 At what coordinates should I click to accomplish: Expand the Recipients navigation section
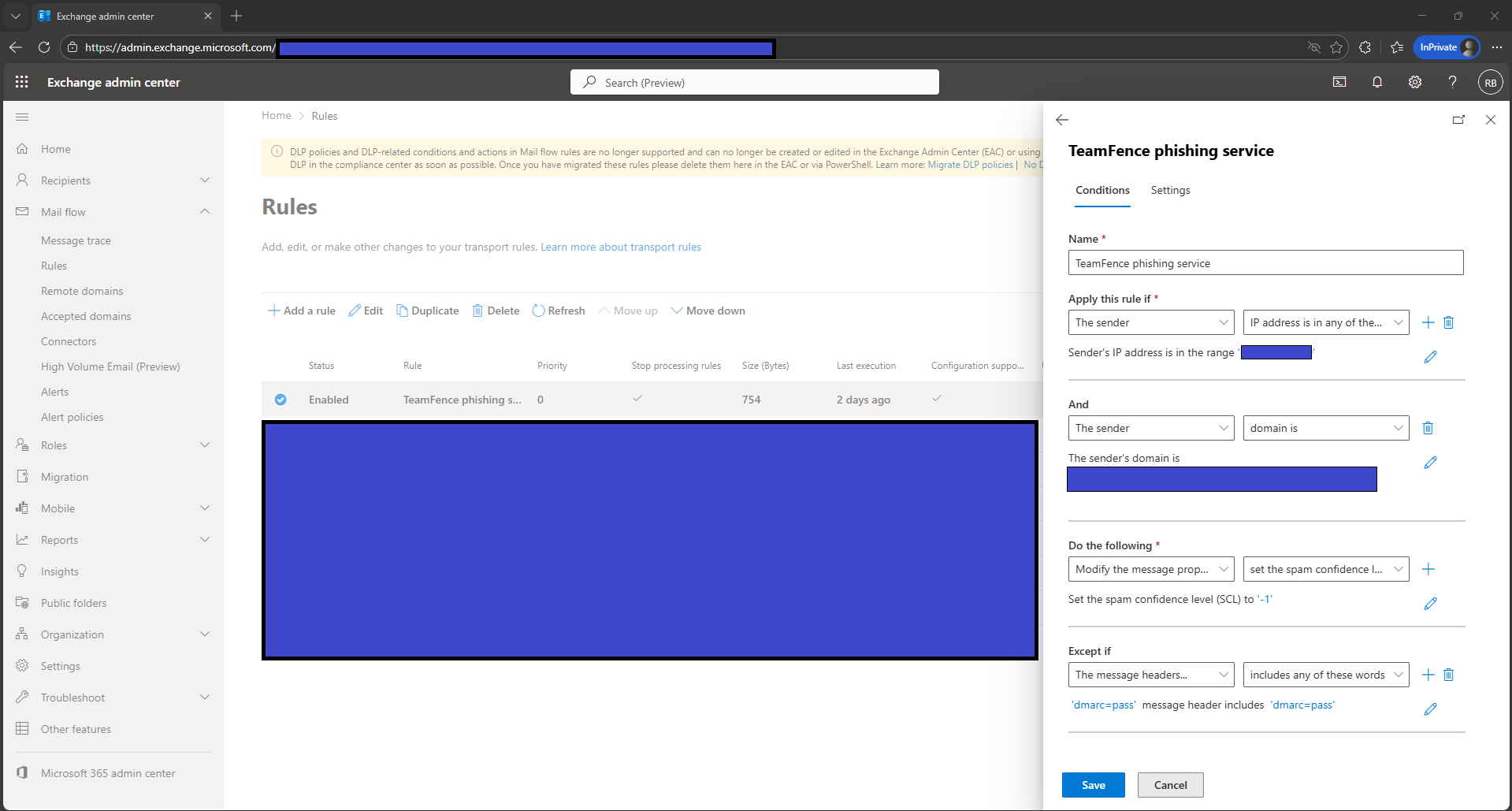pos(205,180)
